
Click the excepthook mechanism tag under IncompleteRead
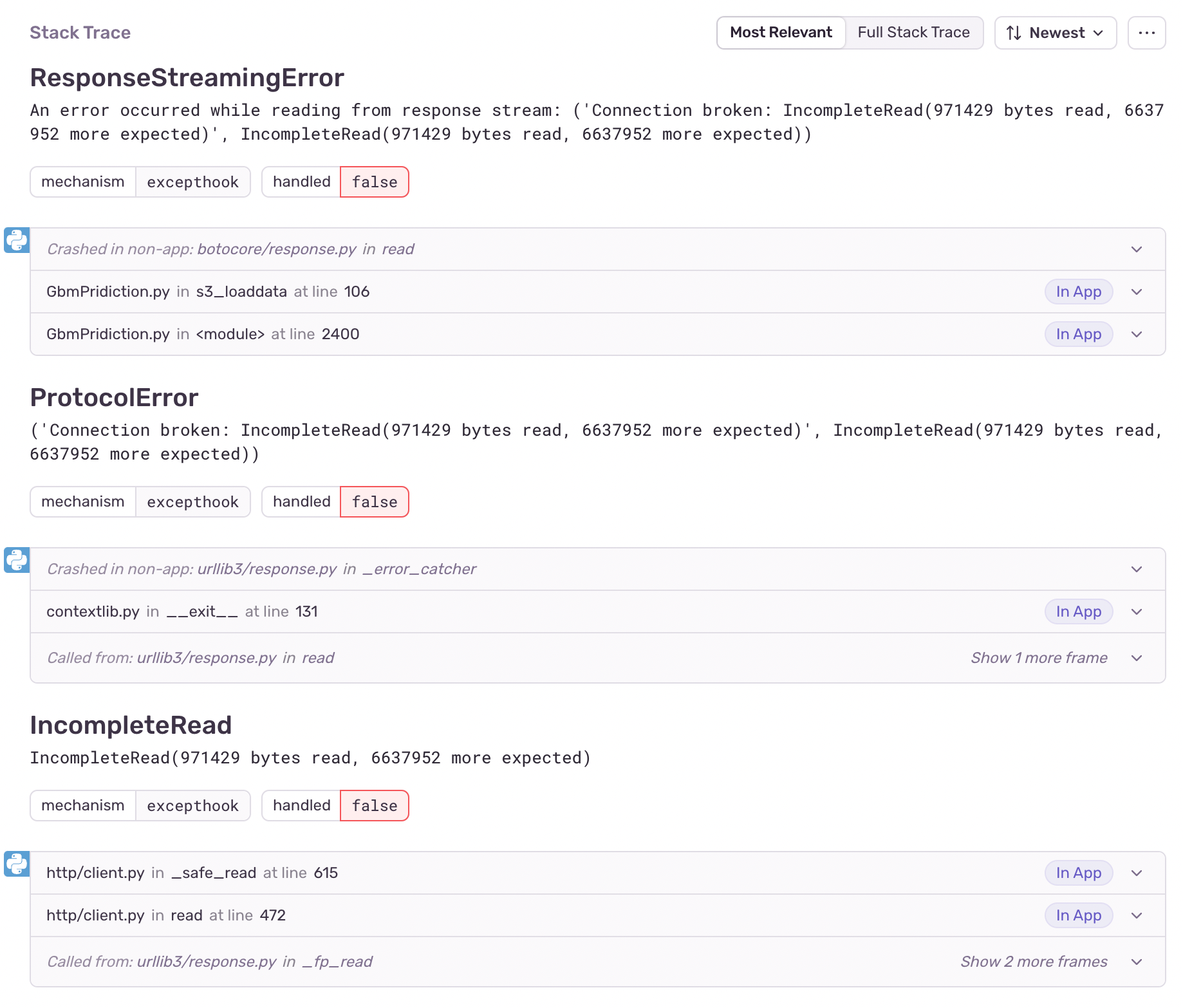(192, 806)
